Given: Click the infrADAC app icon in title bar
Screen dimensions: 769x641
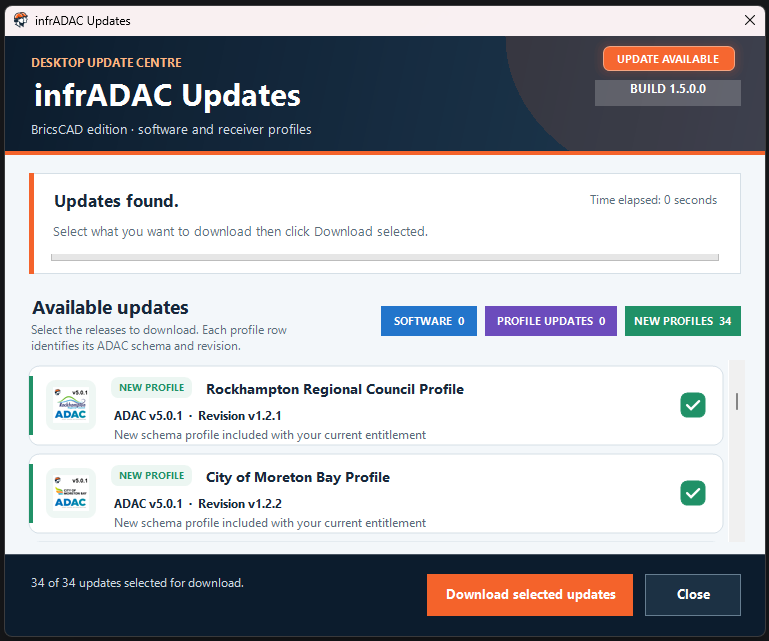Looking at the screenshot, I should pos(21,20).
